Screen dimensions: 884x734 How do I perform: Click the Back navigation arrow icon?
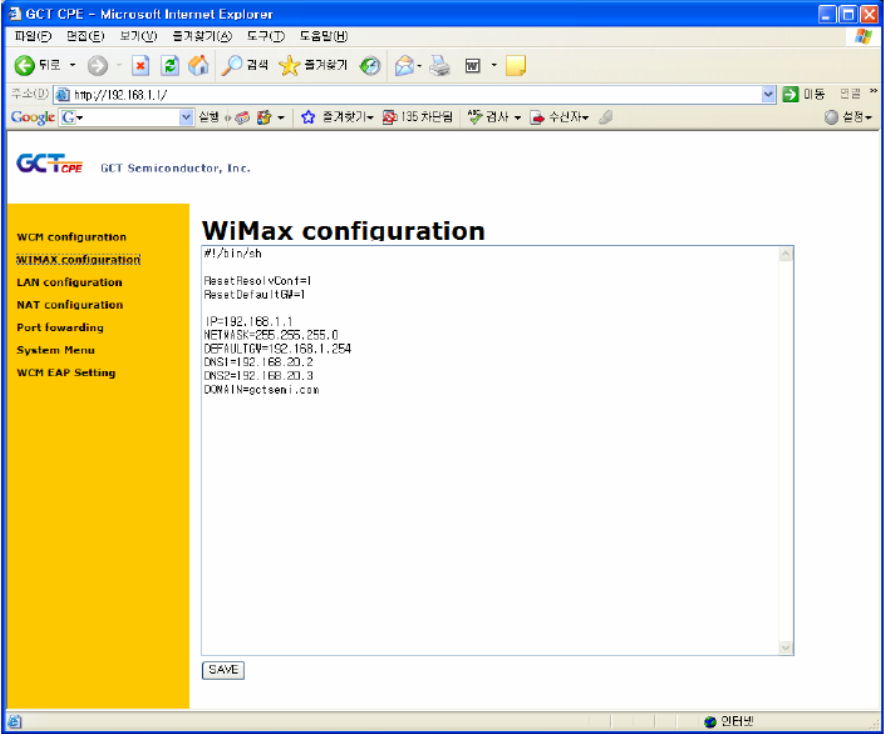pos(24,65)
